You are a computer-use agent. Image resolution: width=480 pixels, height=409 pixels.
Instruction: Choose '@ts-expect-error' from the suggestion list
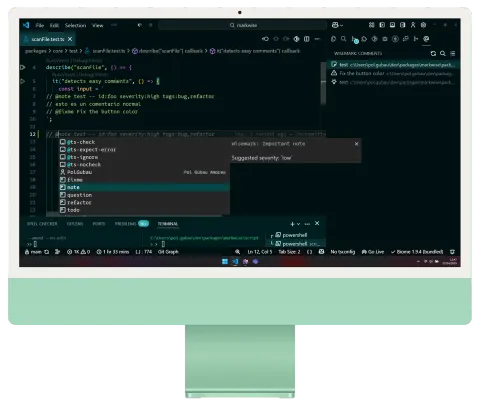144,150
